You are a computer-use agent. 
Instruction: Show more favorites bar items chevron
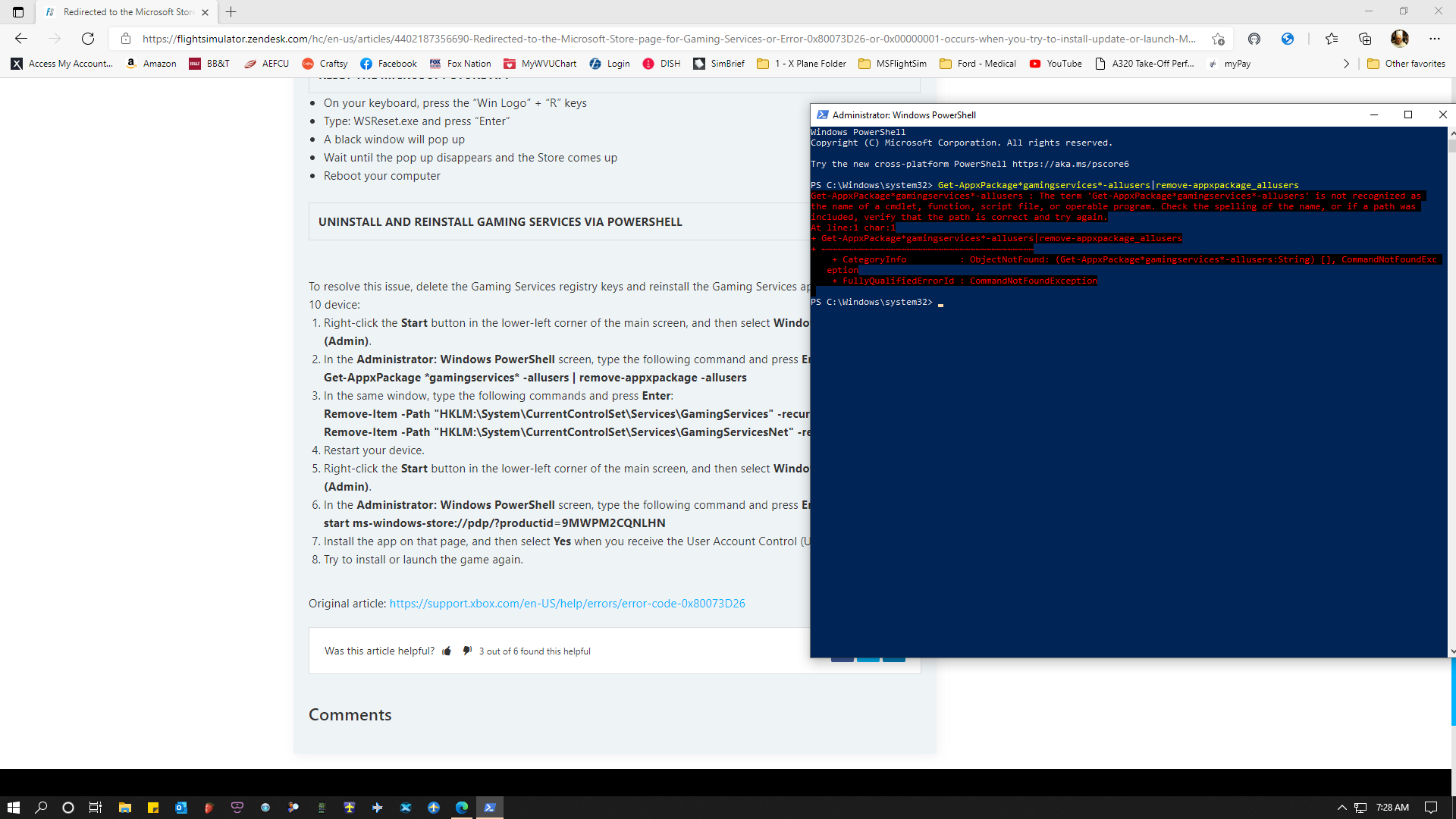(1346, 64)
